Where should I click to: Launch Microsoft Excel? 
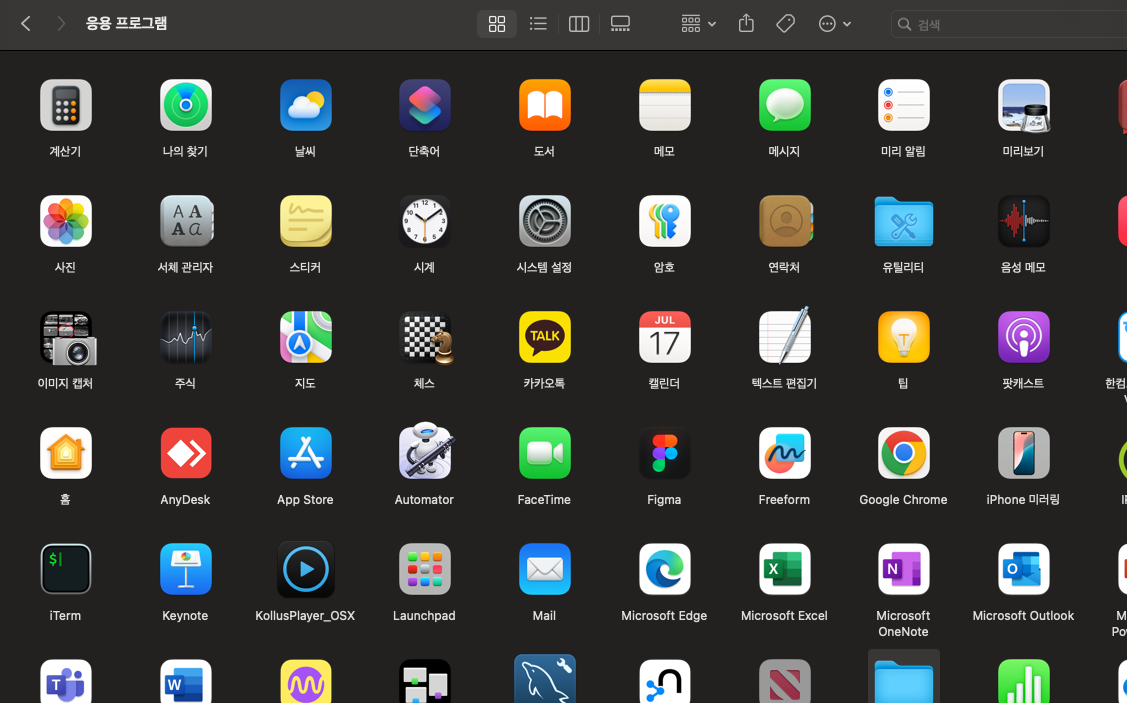(785, 569)
